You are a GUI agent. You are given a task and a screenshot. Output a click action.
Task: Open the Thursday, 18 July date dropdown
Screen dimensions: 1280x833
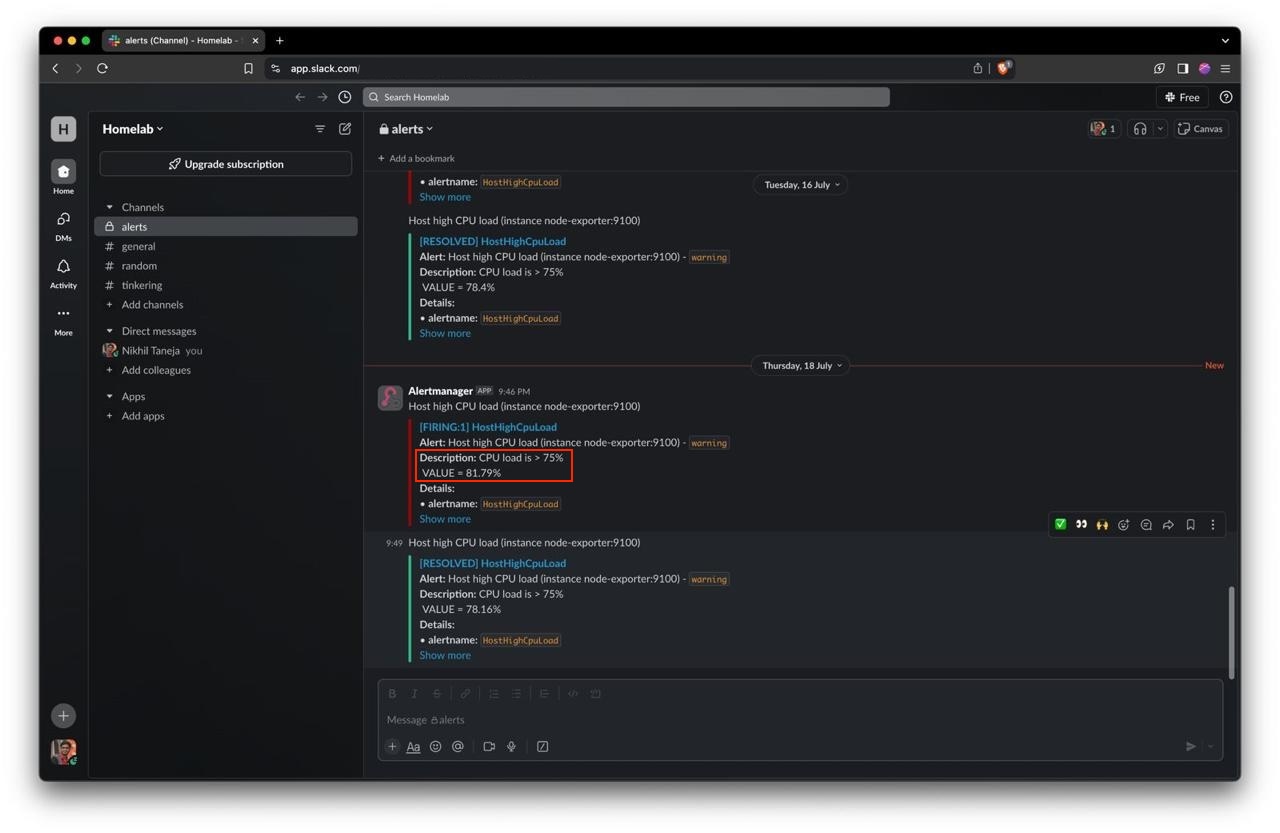[800, 366]
